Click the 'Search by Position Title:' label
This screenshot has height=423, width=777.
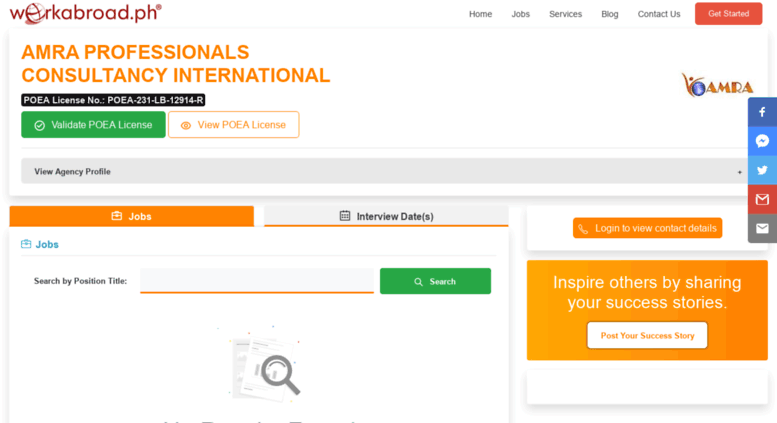click(x=80, y=281)
